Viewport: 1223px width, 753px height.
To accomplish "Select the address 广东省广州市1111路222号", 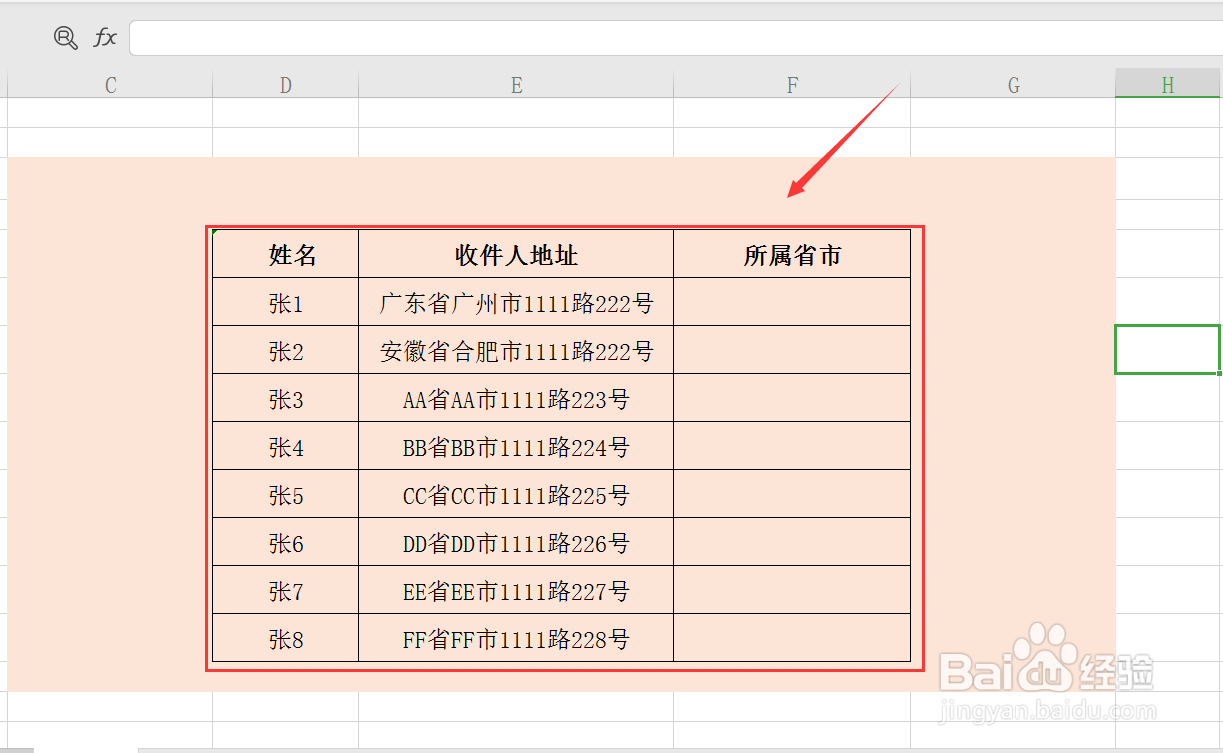I will coord(516,302).
